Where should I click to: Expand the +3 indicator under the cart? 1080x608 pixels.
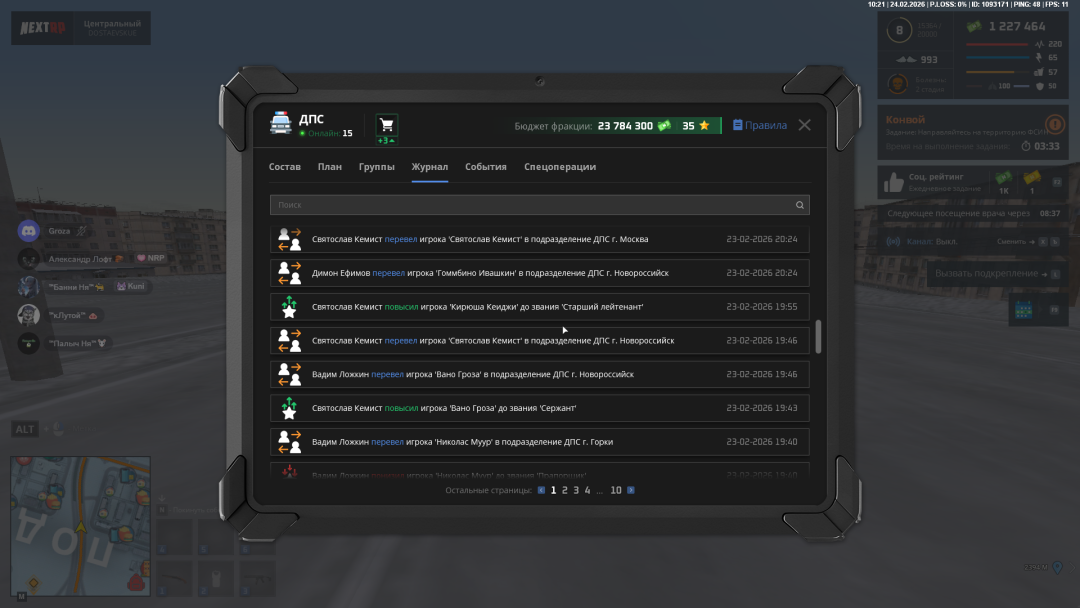tap(383, 140)
